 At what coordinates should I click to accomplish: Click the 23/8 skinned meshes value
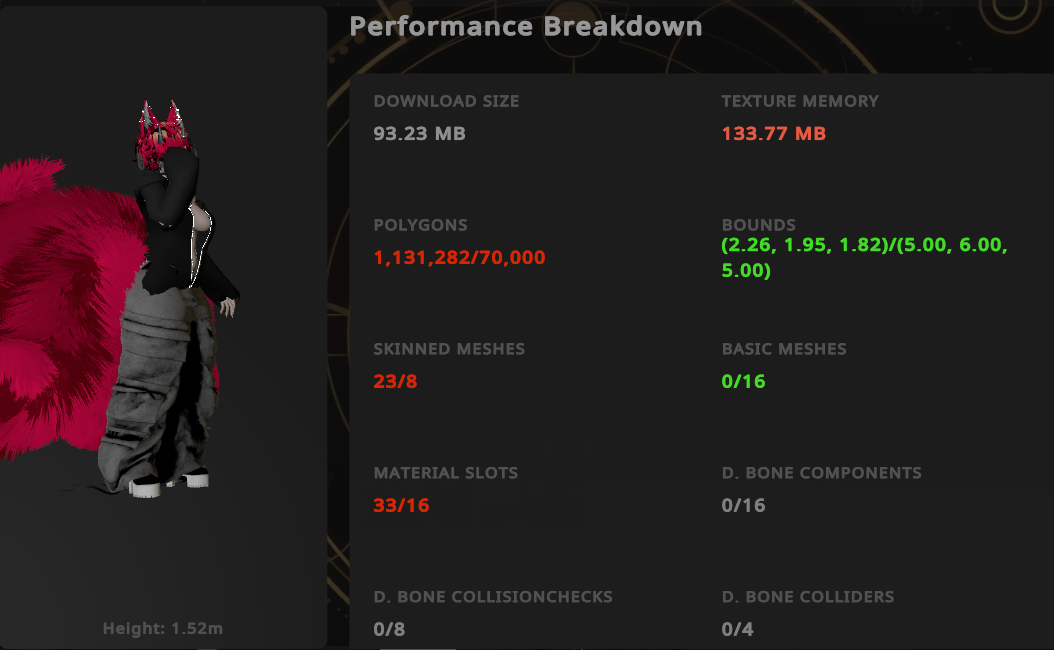click(395, 381)
